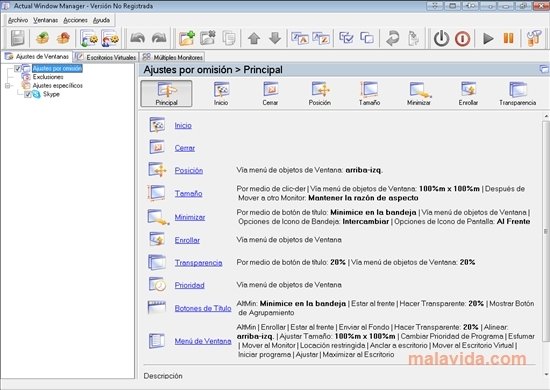
Task: Open the Transparencia link
Action: pos(199,263)
